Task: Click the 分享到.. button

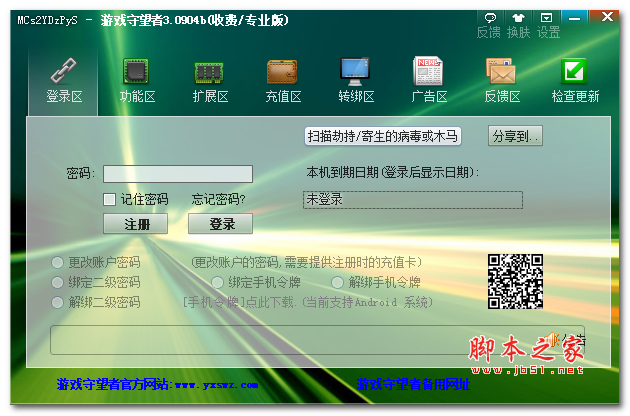Action: [x=515, y=136]
